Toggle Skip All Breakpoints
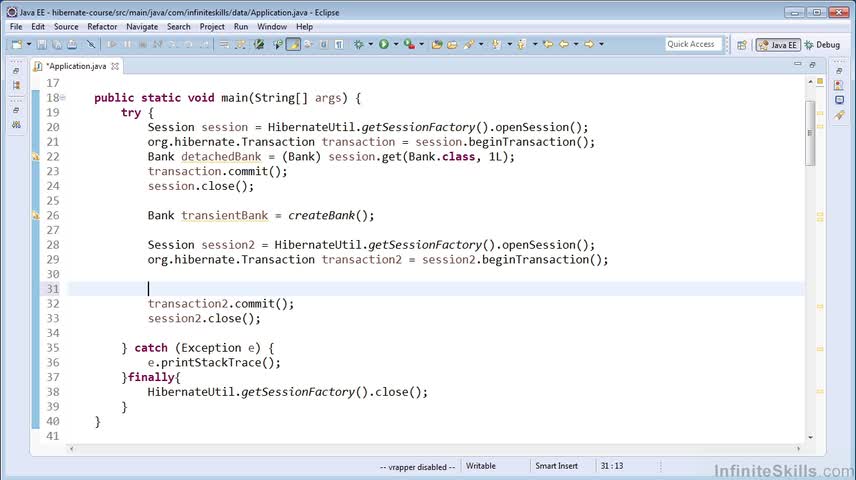856x480 pixels. coord(91,44)
